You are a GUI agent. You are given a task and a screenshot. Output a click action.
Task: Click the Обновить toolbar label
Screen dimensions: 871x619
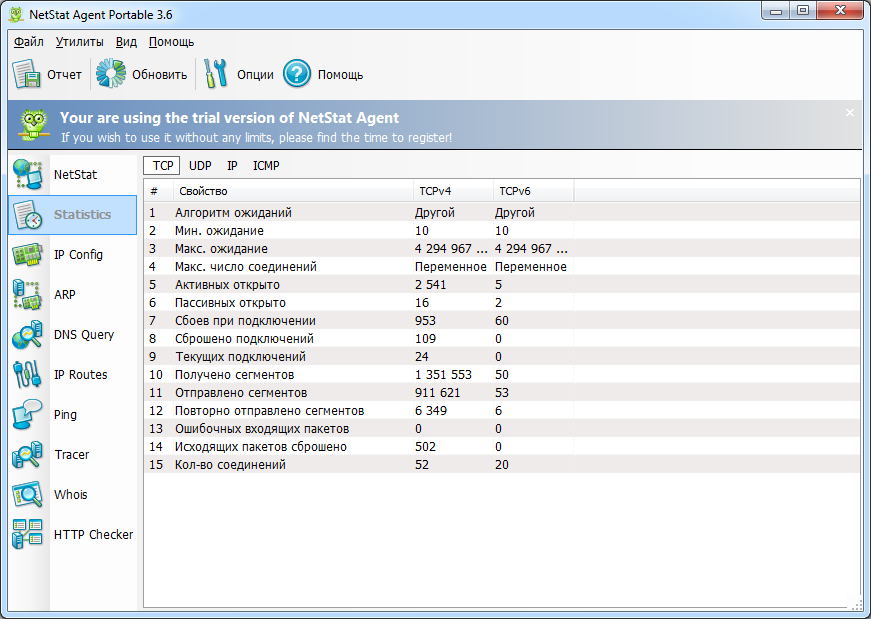(159, 74)
